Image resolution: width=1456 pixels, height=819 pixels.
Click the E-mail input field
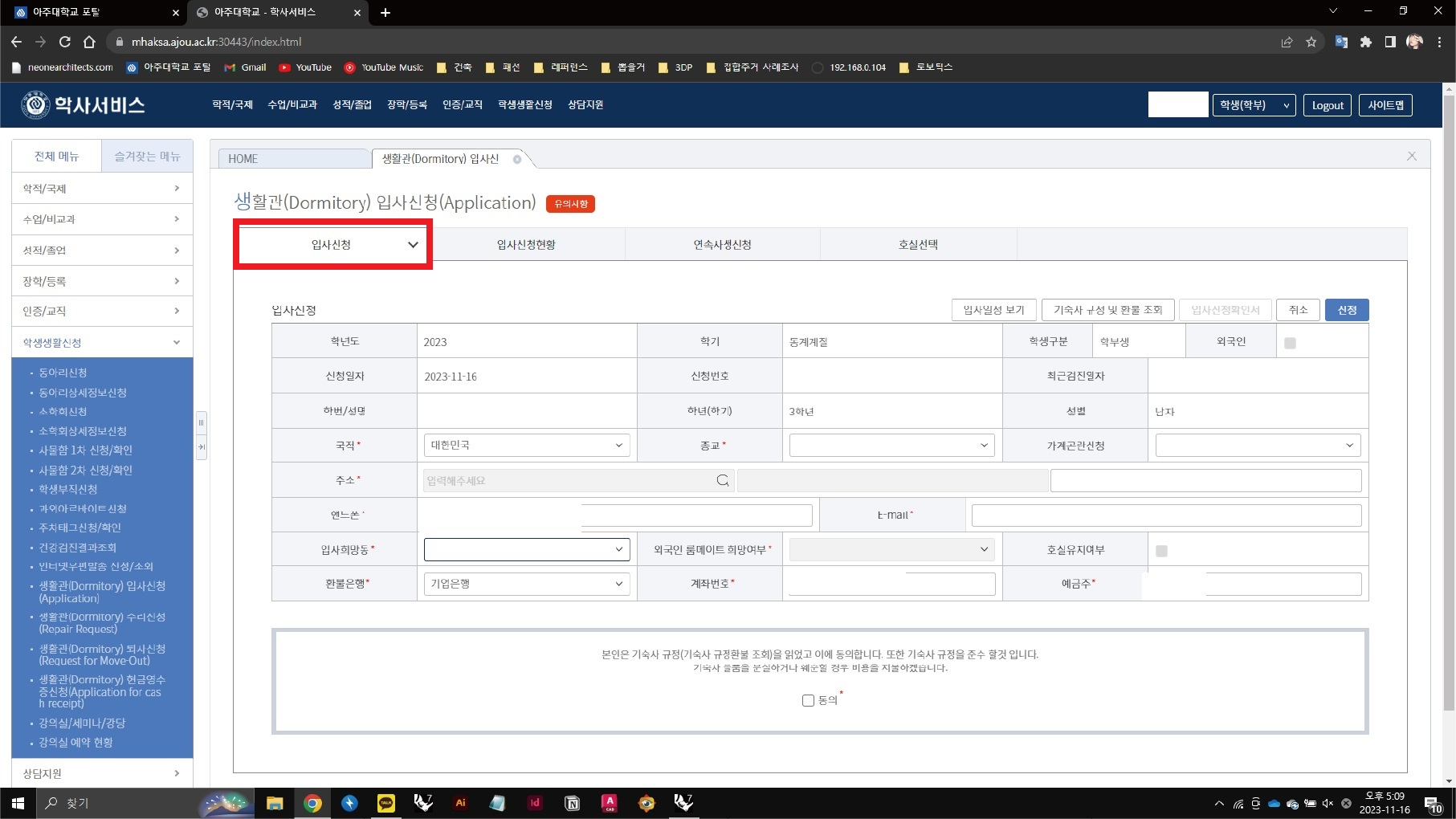pyautogui.click(x=1166, y=515)
